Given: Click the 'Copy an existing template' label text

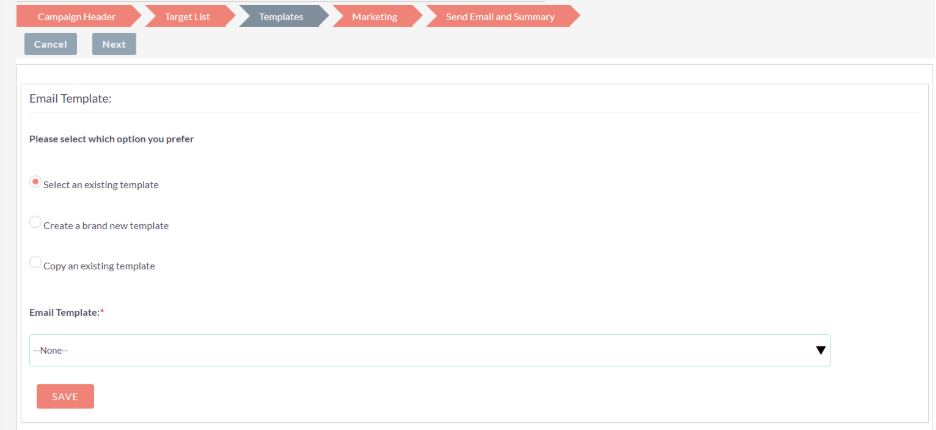Looking at the screenshot, I should (x=99, y=266).
